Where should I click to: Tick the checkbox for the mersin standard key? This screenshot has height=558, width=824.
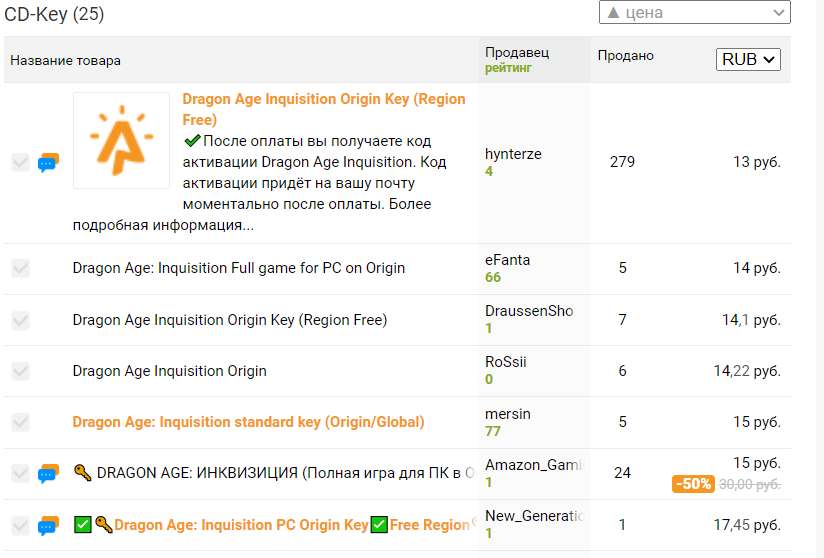(20, 422)
